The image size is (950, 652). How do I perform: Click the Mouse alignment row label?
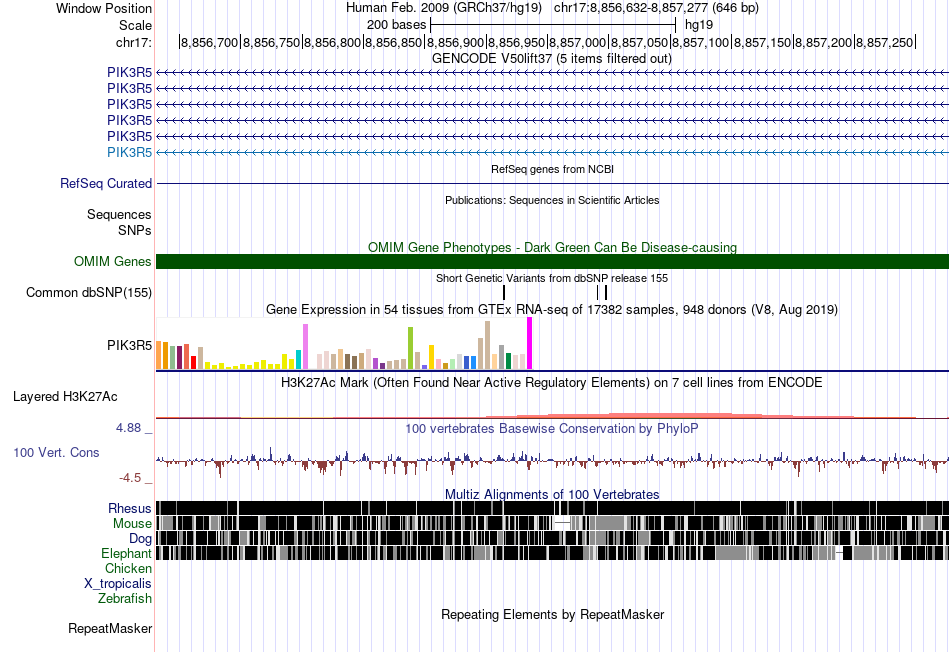pyautogui.click(x=132, y=524)
